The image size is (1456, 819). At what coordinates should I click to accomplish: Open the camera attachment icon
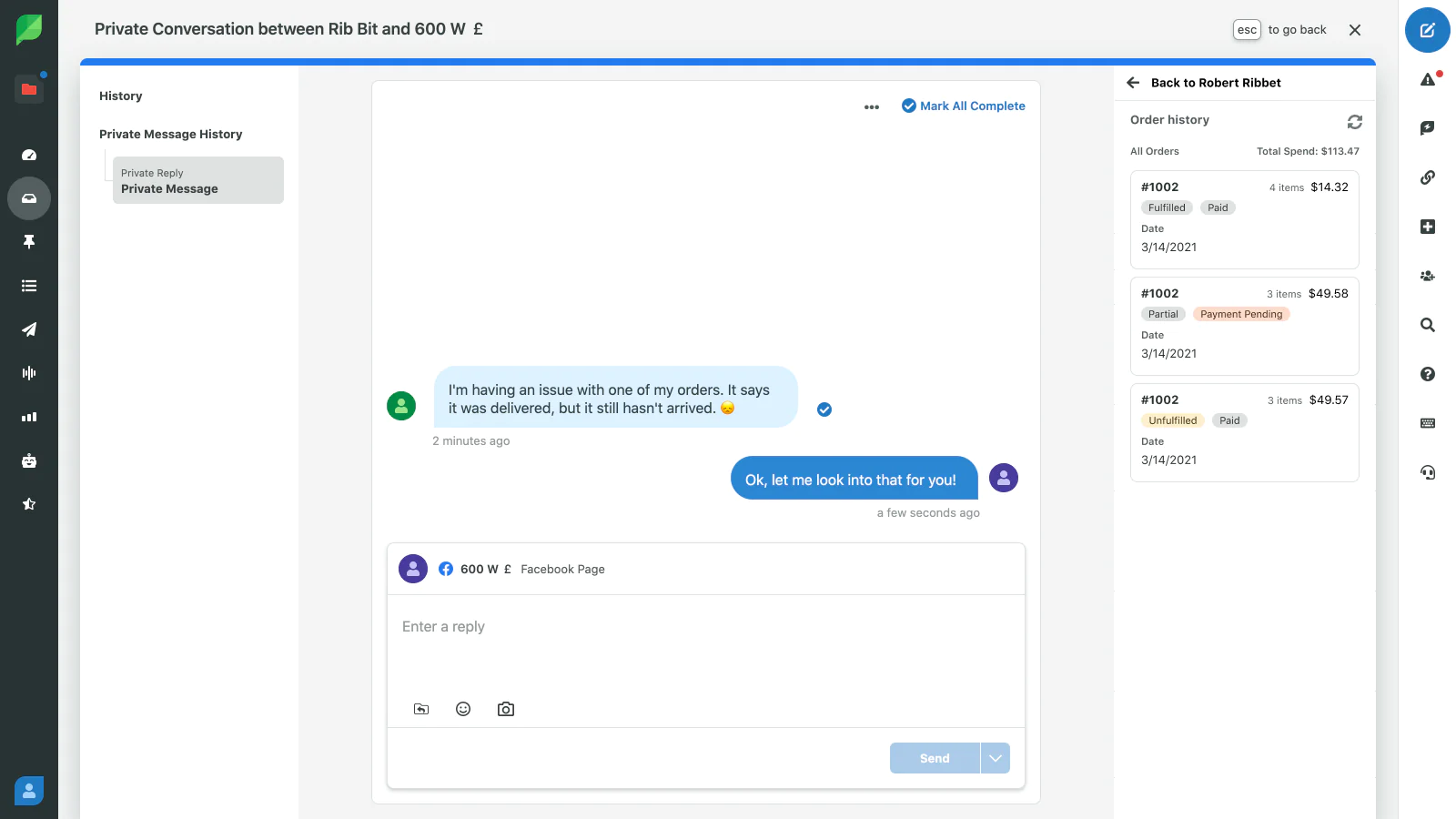506,709
